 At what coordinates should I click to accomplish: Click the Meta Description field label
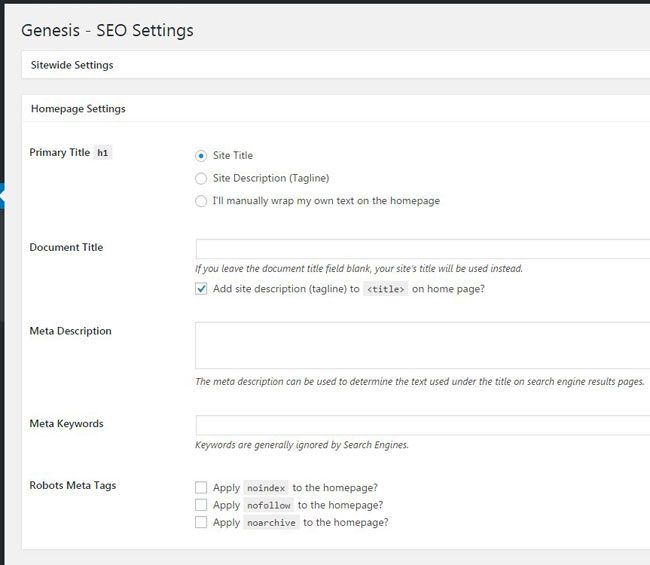(70, 331)
